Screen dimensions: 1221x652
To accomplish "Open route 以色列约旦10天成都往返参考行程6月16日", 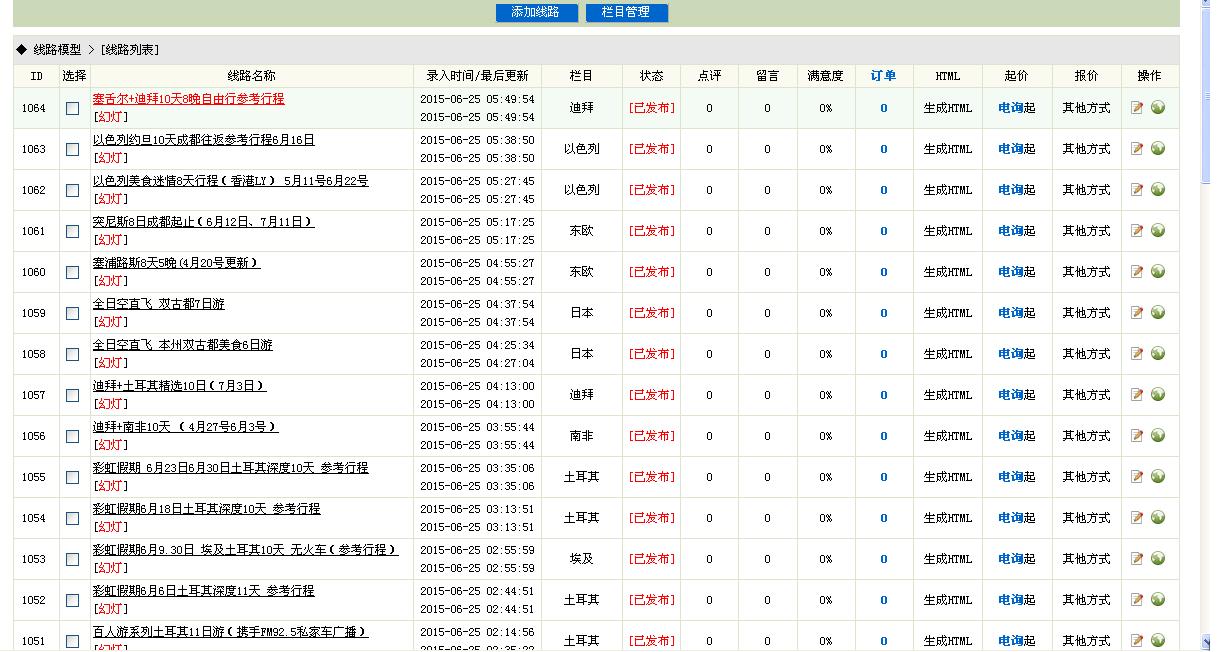I will 204,140.
